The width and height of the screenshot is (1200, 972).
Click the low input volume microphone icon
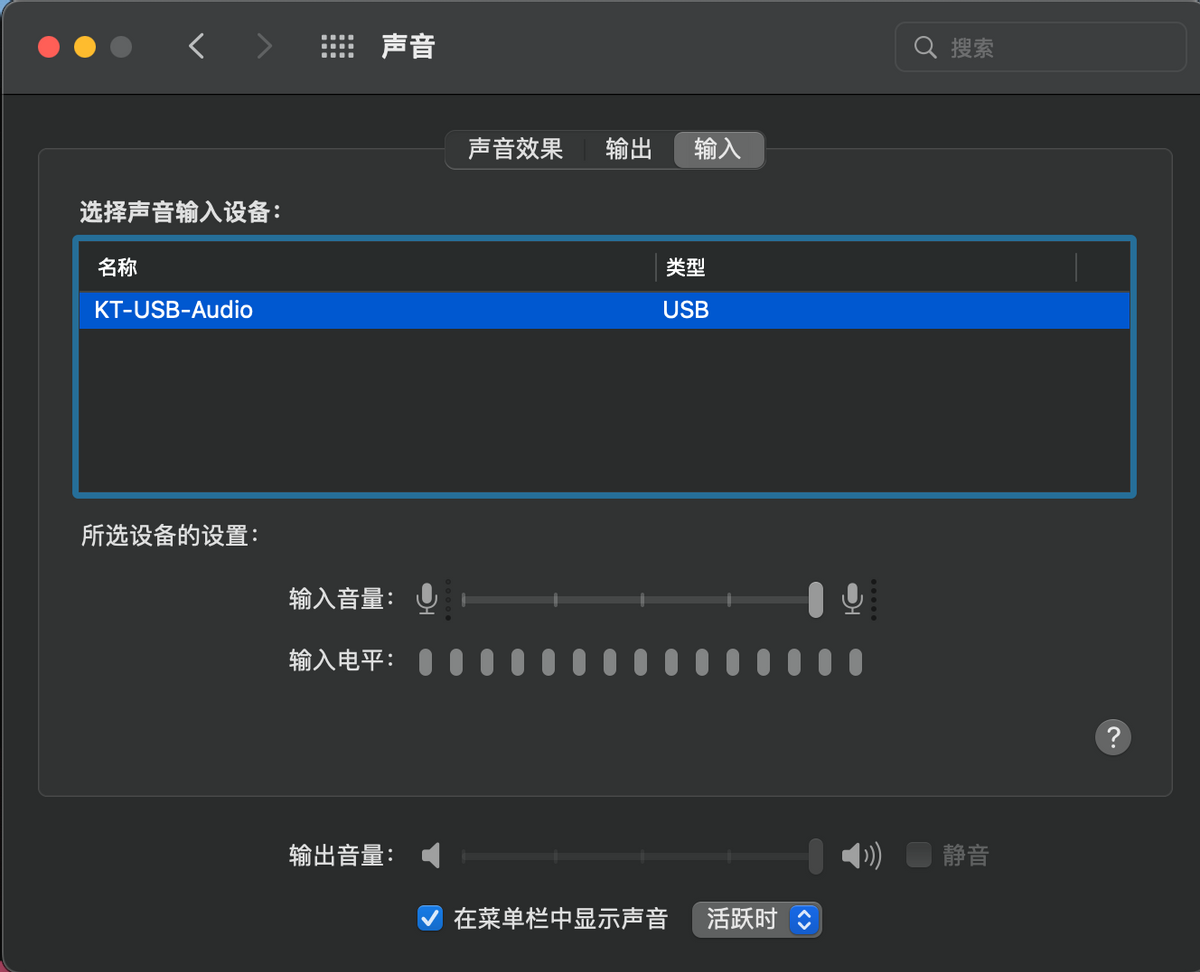pyautogui.click(x=427, y=599)
